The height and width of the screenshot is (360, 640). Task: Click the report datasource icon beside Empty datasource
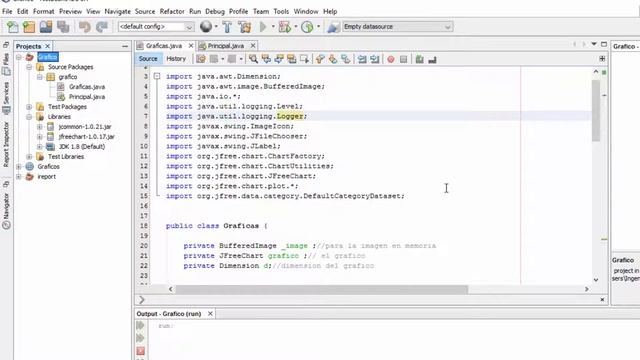click(333, 27)
